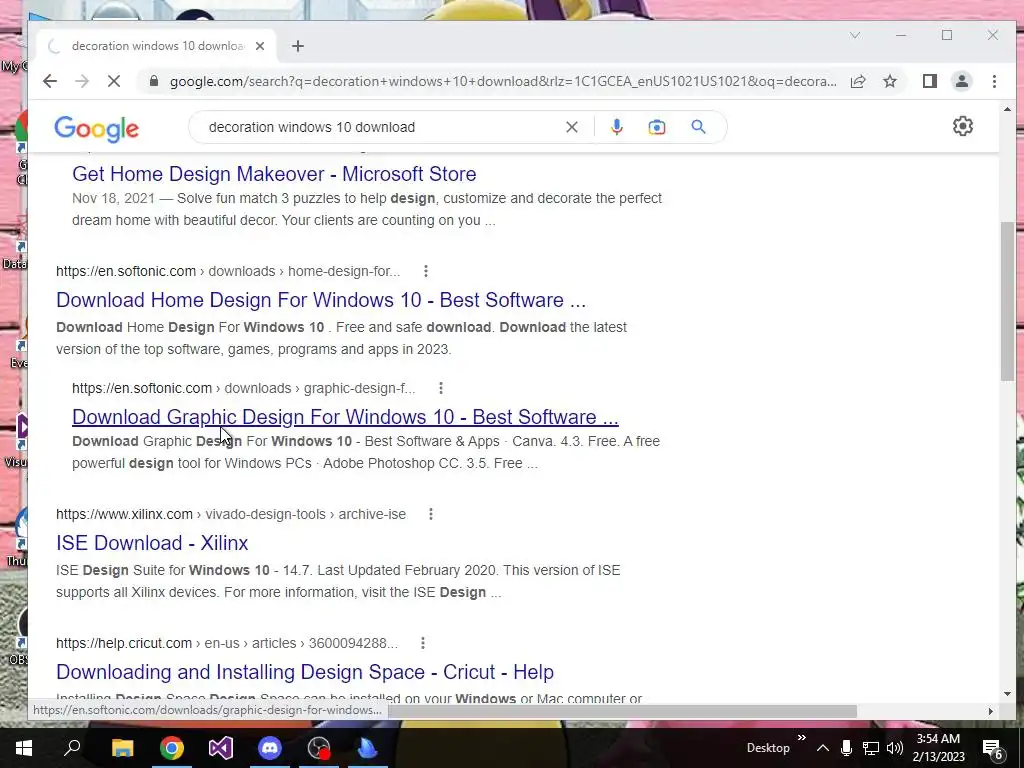
Task: Open network status in the tray
Action: coord(871,748)
